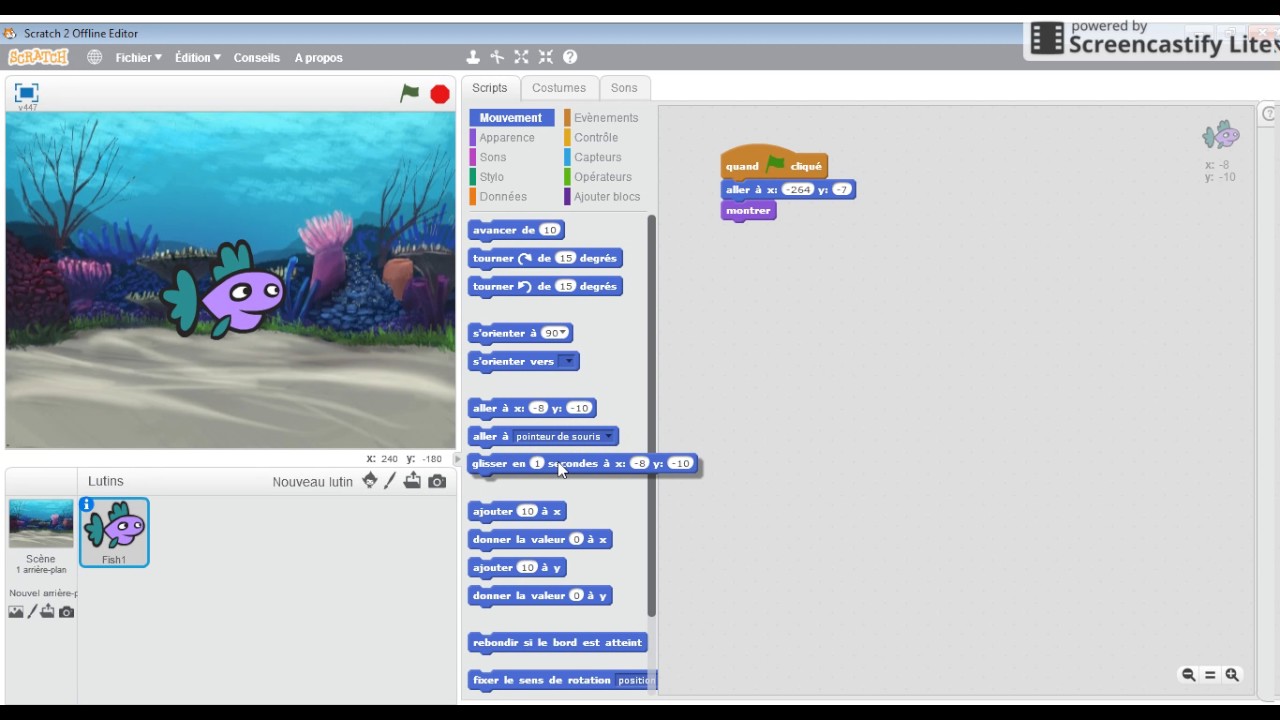Select the Apparence block category
Image resolution: width=1280 pixels, height=720 pixels.
tap(506, 137)
